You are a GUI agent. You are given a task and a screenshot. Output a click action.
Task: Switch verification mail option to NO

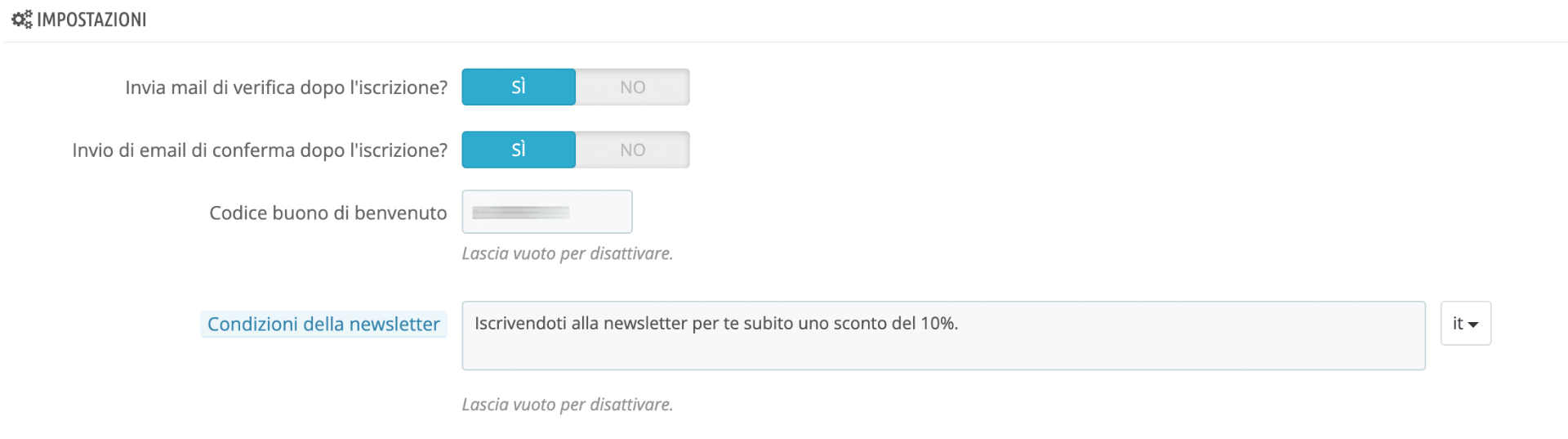pos(632,87)
